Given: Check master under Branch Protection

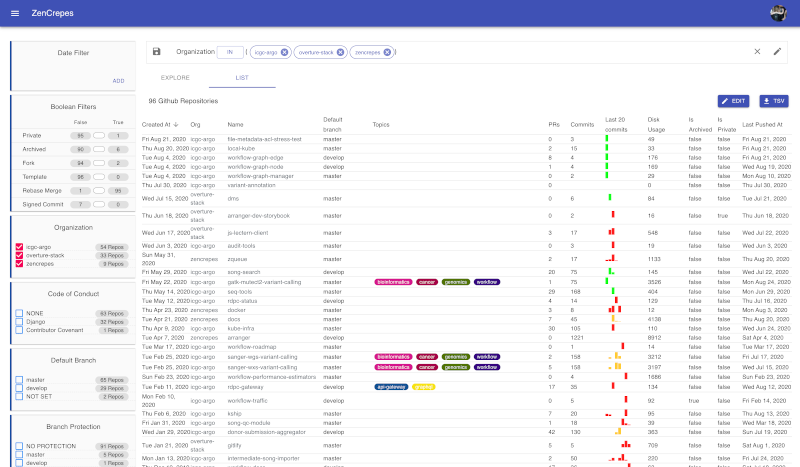Looking at the screenshot, I should (19, 454).
